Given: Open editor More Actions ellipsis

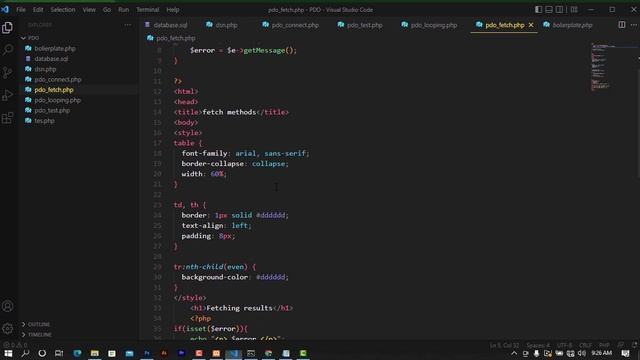Looking at the screenshot, I should (634, 25).
